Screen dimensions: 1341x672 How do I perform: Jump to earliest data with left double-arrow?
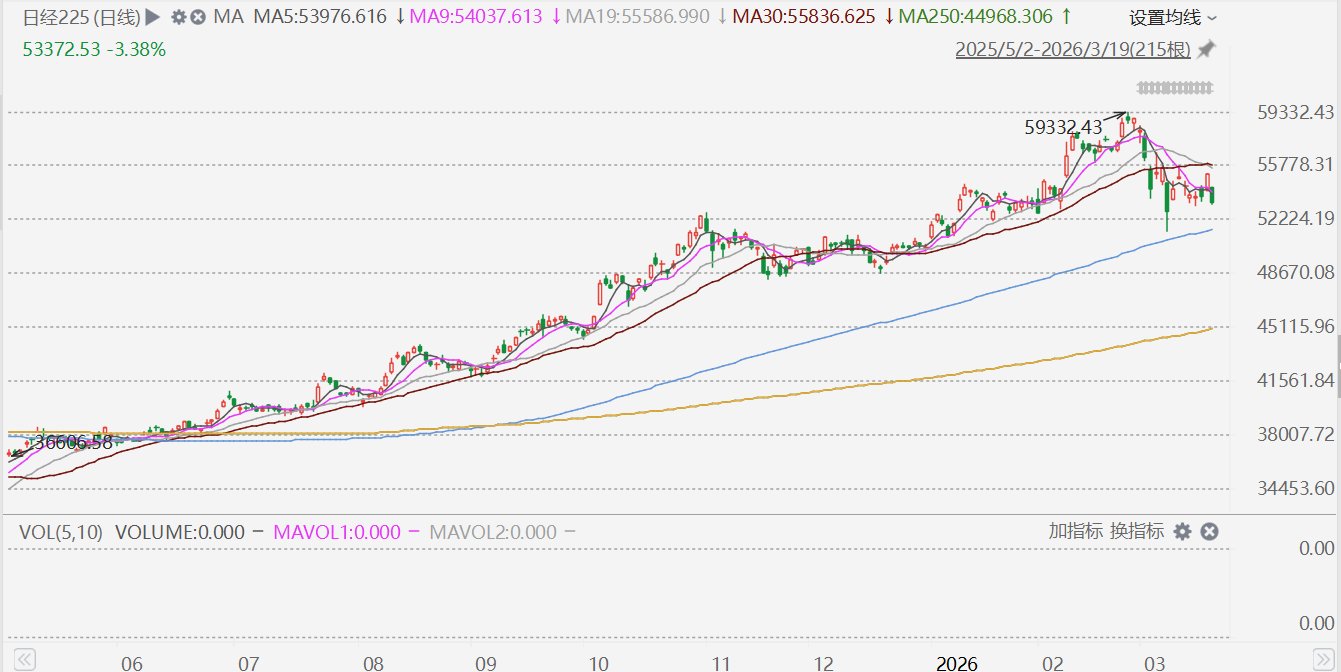(25, 660)
